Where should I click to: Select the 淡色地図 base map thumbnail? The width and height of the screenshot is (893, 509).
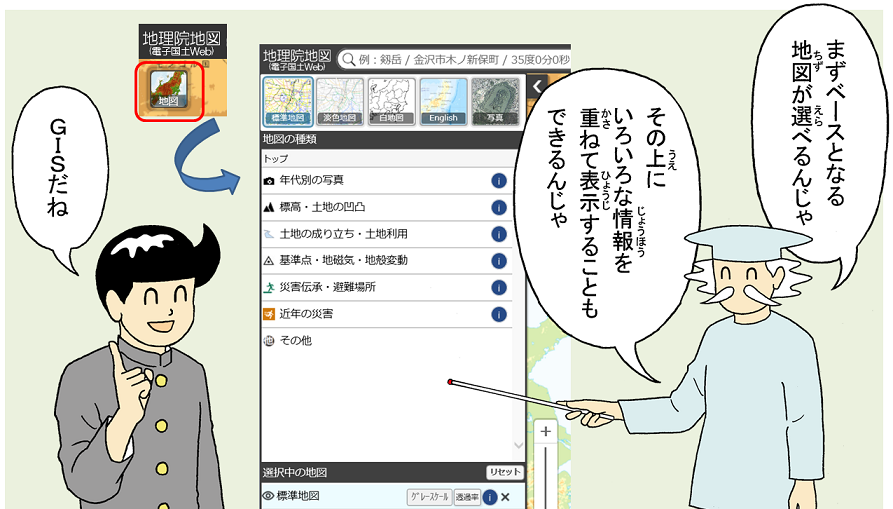tap(340, 101)
